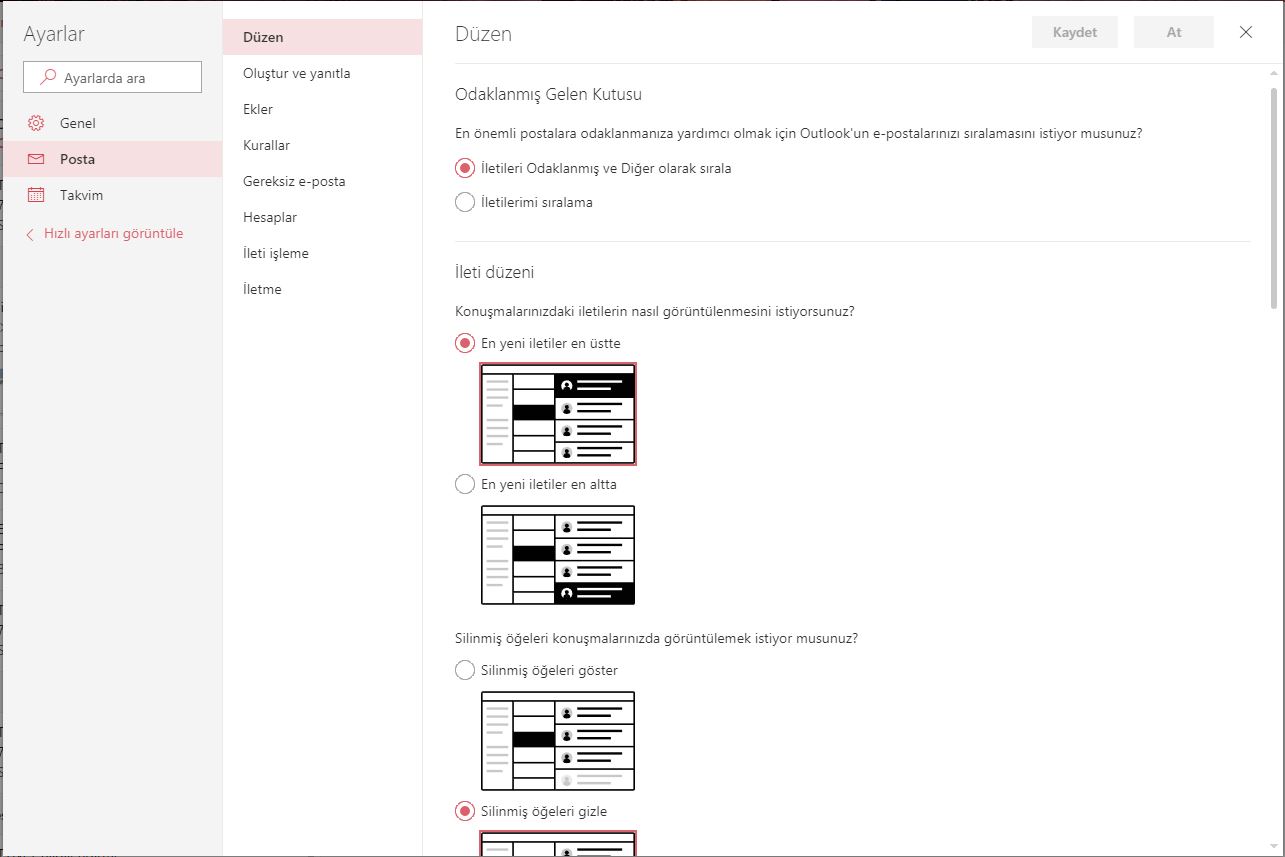Click Hızlı ayarları görüntüle link
The image size is (1285, 857).
[x=113, y=234]
